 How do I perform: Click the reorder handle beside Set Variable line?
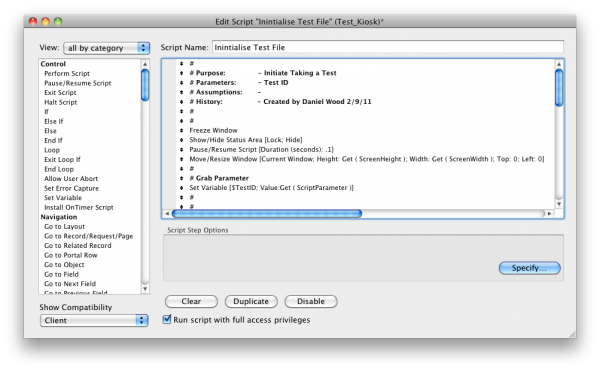(x=181, y=188)
